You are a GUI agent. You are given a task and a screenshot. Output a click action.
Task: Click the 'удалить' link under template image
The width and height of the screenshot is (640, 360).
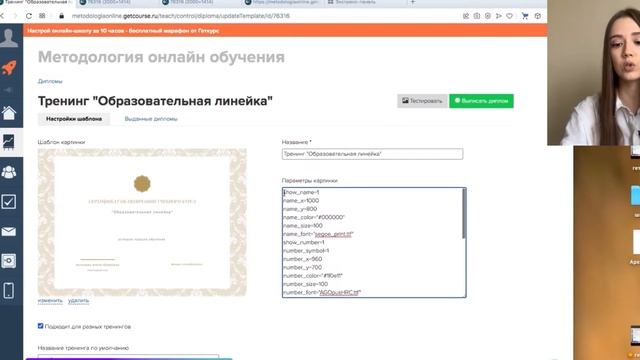point(78,300)
